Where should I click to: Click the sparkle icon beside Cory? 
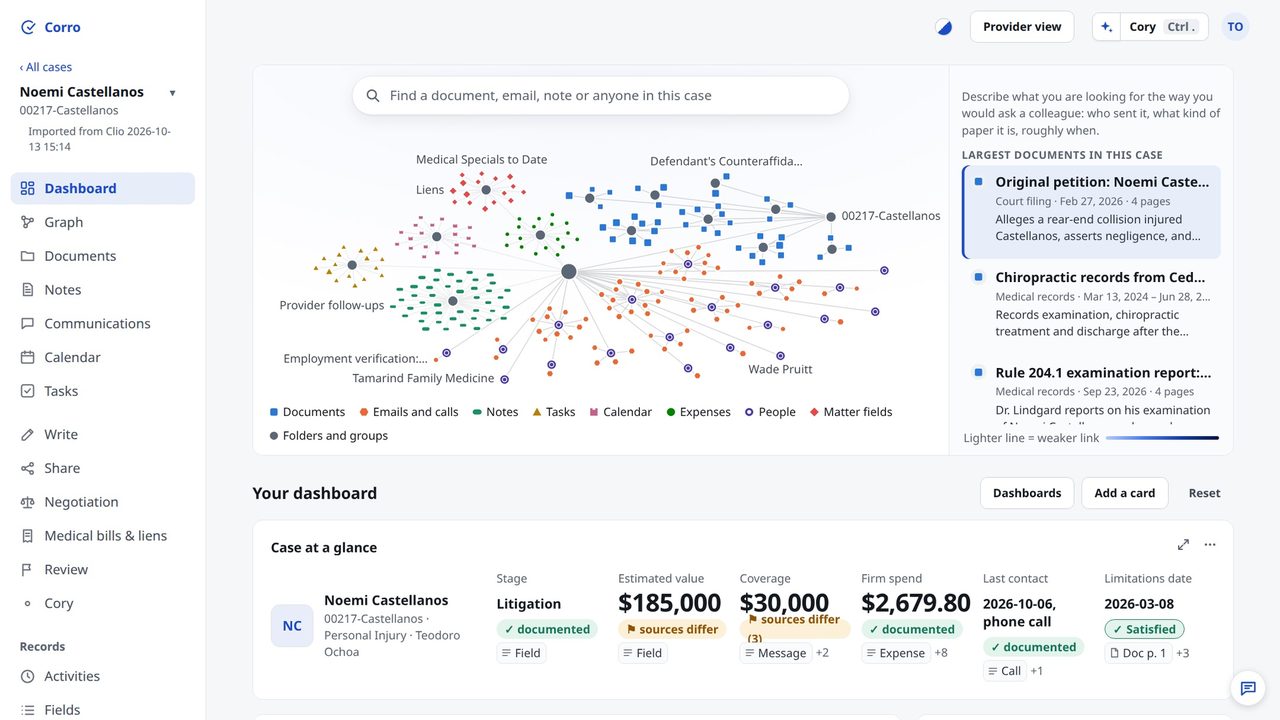click(1106, 27)
